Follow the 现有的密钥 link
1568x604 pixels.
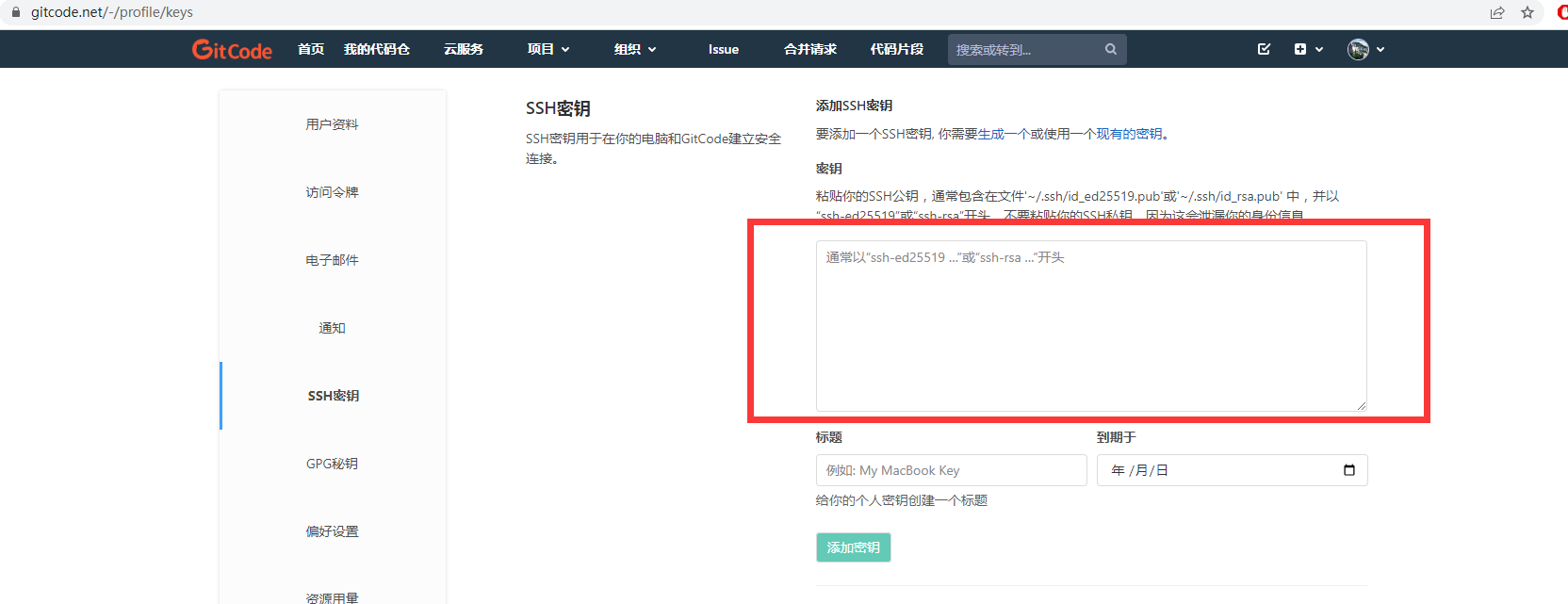pyautogui.click(x=1129, y=134)
